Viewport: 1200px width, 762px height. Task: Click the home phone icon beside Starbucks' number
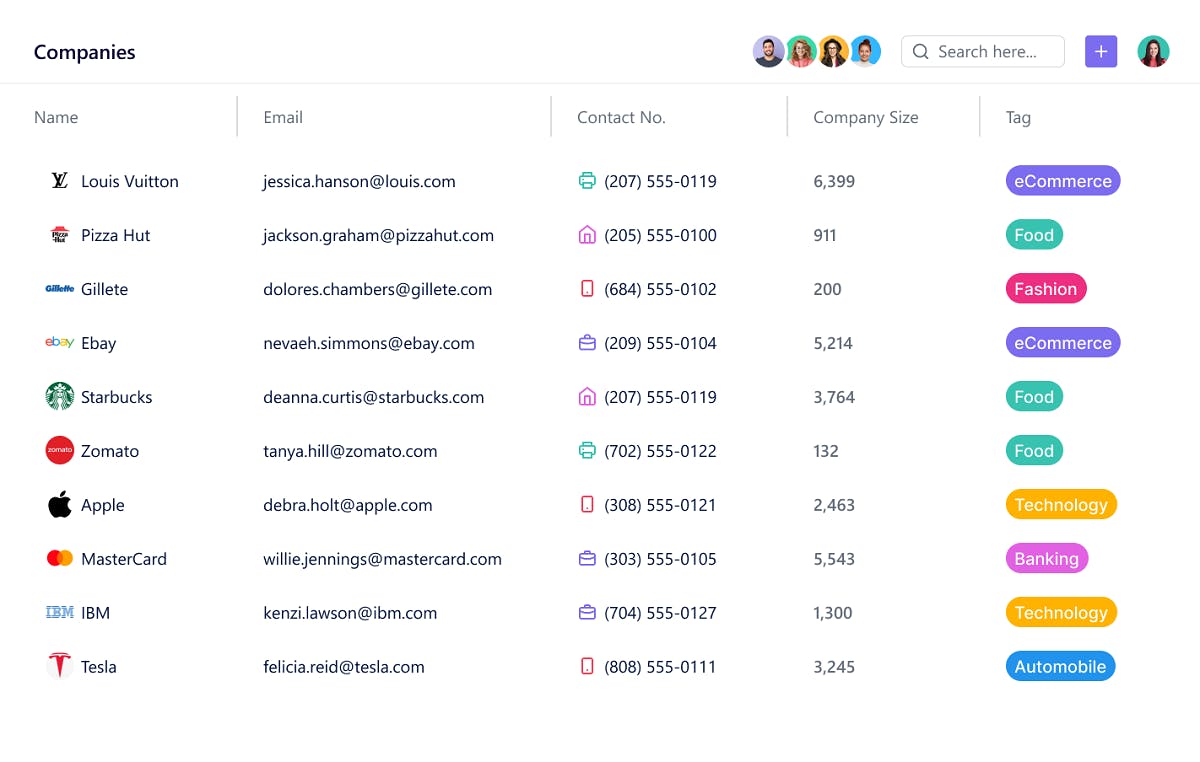click(x=587, y=397)
